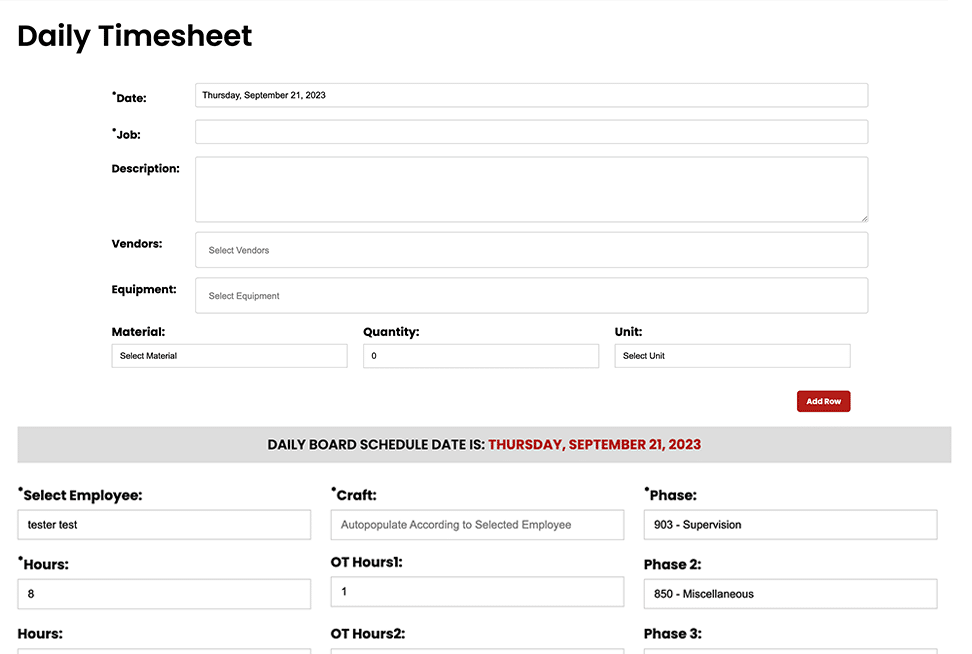Click the Daily Board Schedule date banner

tap(484, 445)
